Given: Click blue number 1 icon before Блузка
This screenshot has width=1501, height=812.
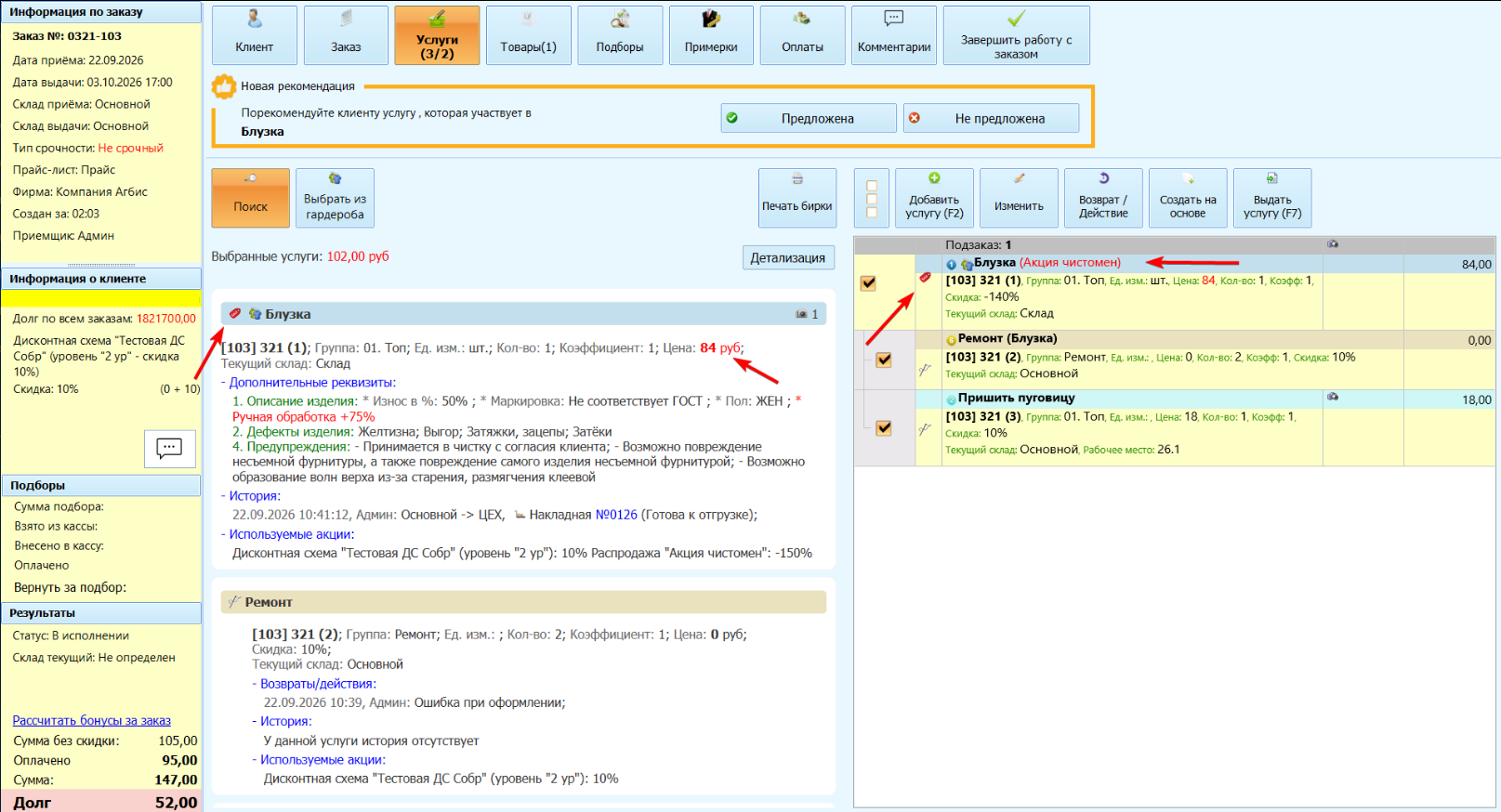Looking at the screenshot, I should point(951,265).
